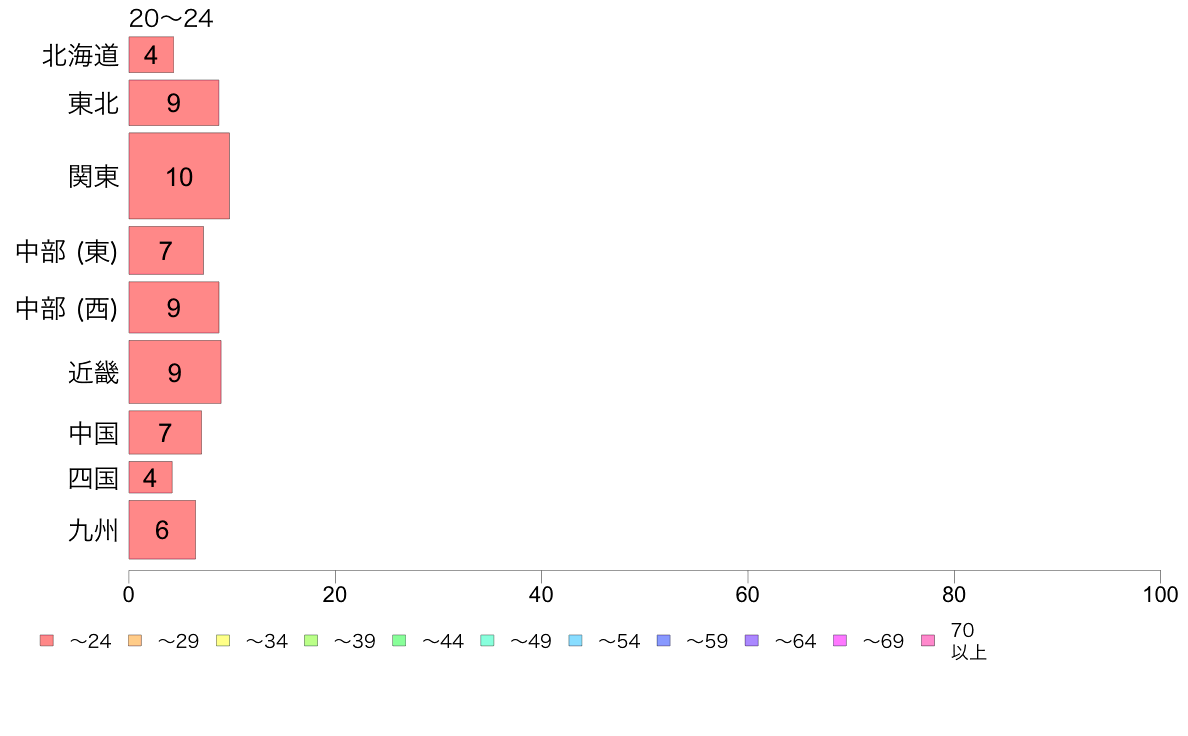This screenshot has height=736, width=1188.
Task: Click the ～39 light green legend swatch
Action: click(311, 640)
